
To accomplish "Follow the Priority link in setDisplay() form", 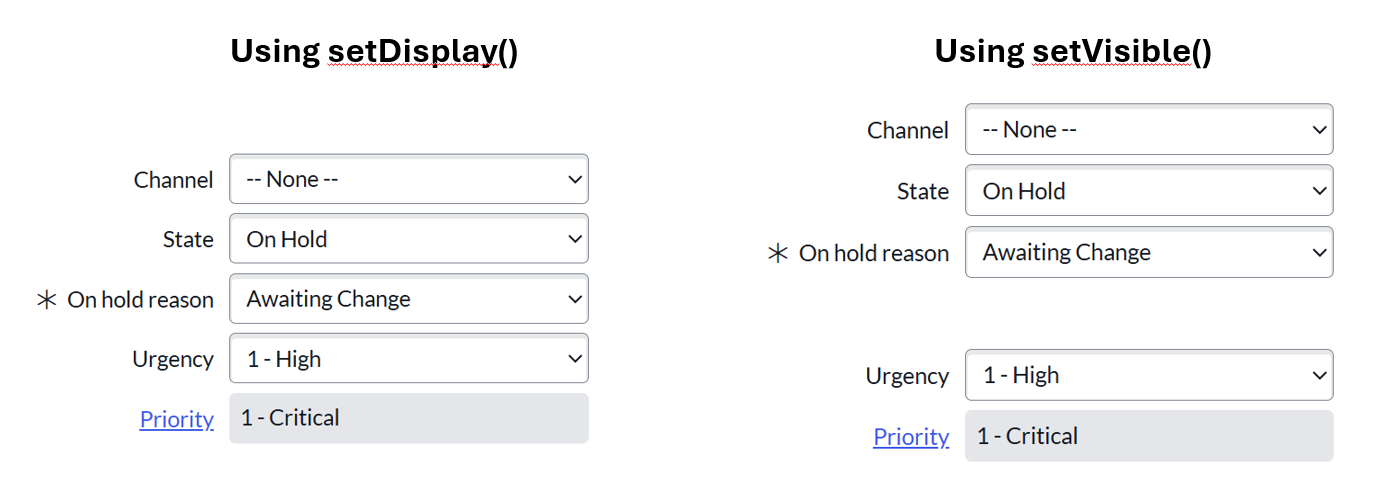I will (177, 419).
